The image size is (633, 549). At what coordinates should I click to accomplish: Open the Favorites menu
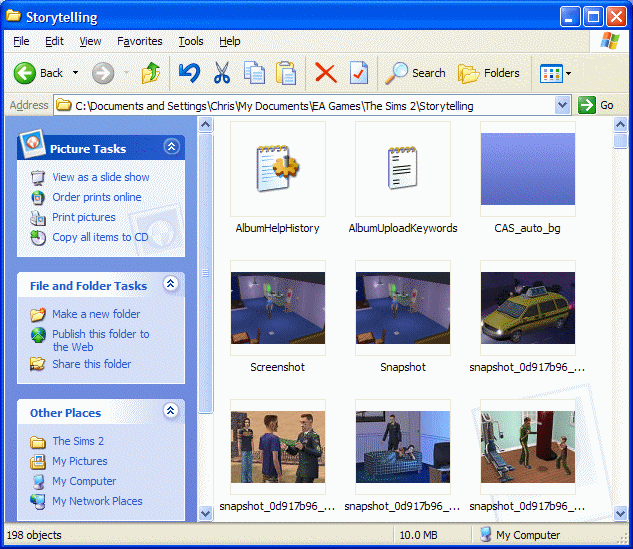point(140,41)
